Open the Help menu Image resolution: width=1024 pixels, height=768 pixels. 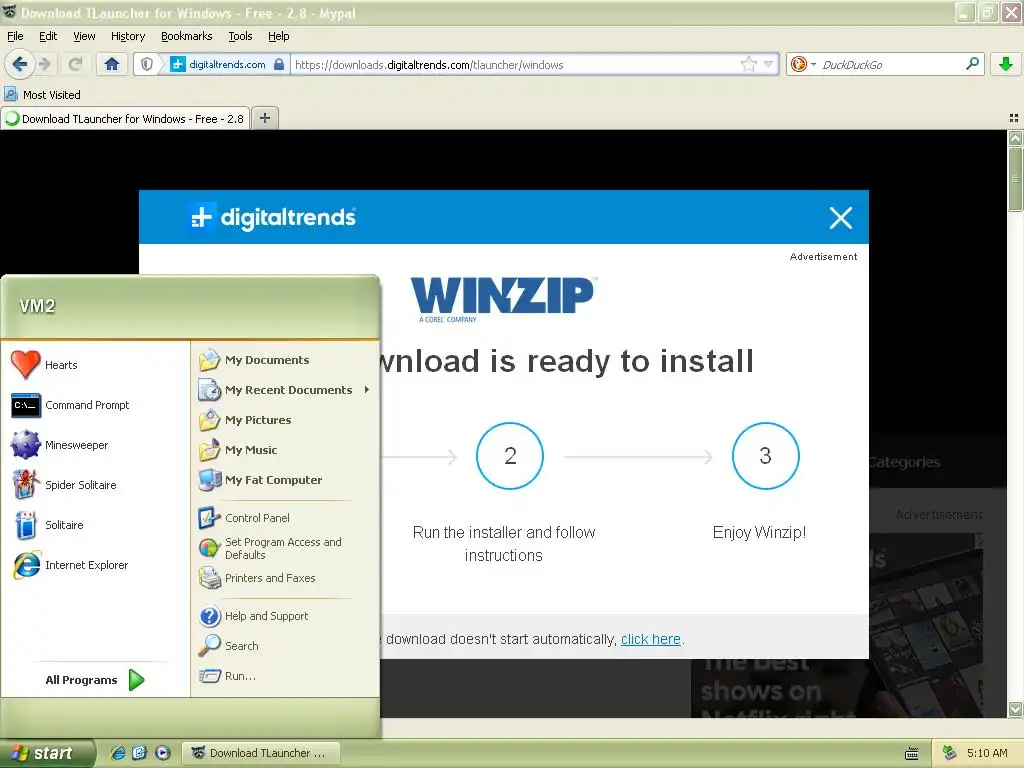[x=279, y=36]
